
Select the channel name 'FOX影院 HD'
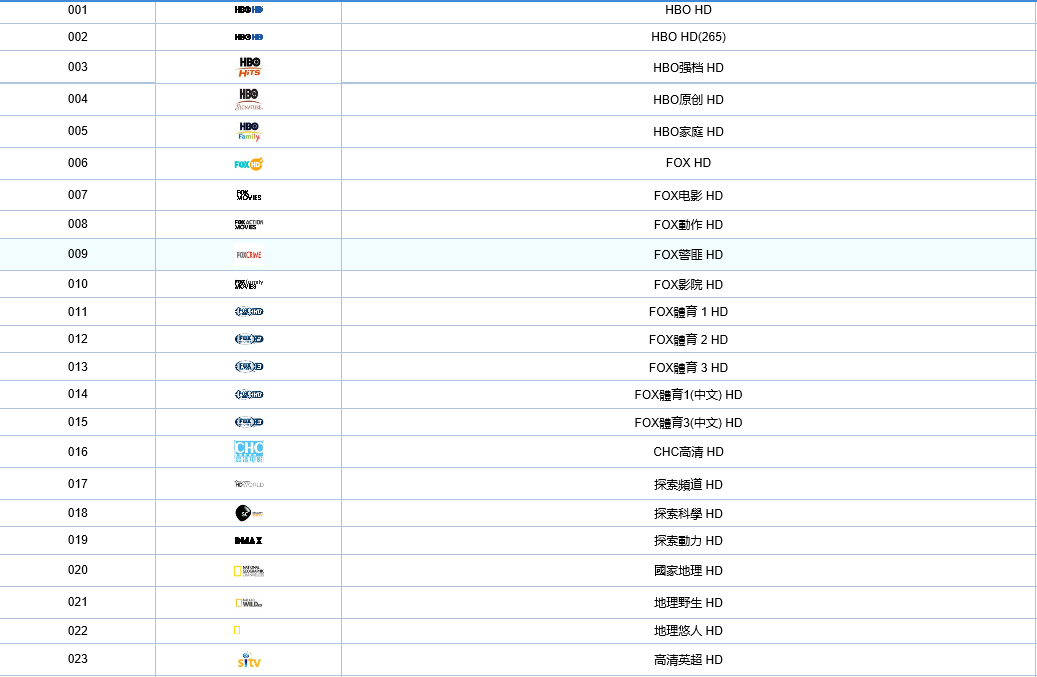pos(688,284)
